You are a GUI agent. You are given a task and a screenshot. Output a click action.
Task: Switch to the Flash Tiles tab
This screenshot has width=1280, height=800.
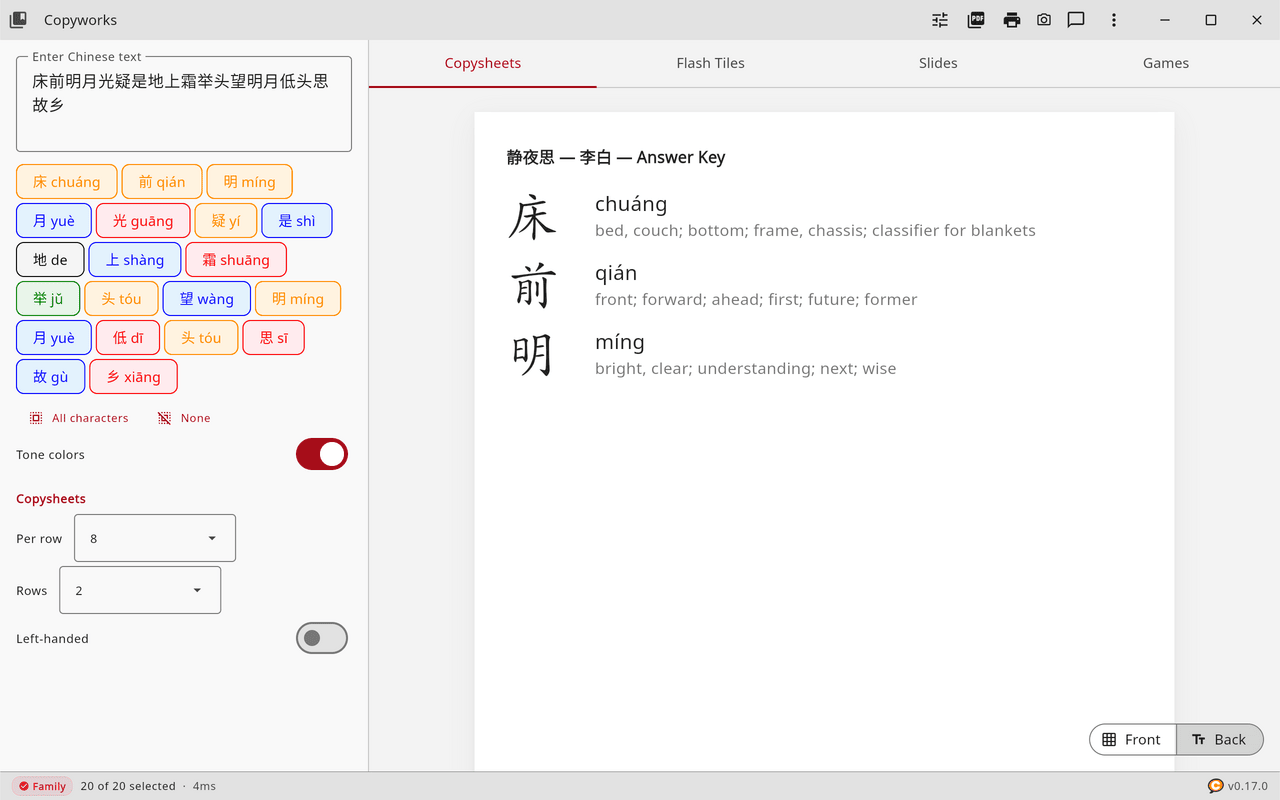pyautogui.click(x=710, y=63)
